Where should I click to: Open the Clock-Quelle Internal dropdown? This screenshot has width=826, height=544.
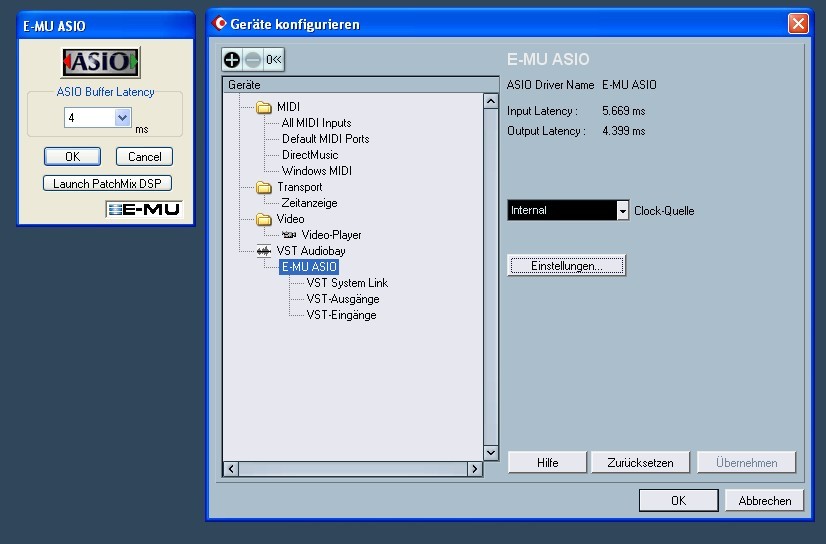622,211
